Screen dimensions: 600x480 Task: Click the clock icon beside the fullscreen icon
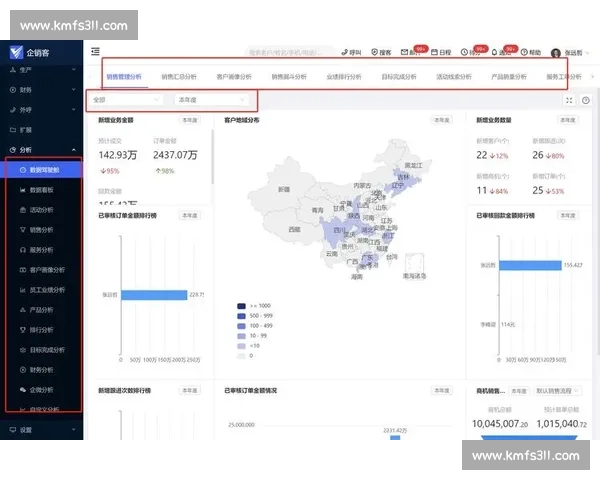585,100
